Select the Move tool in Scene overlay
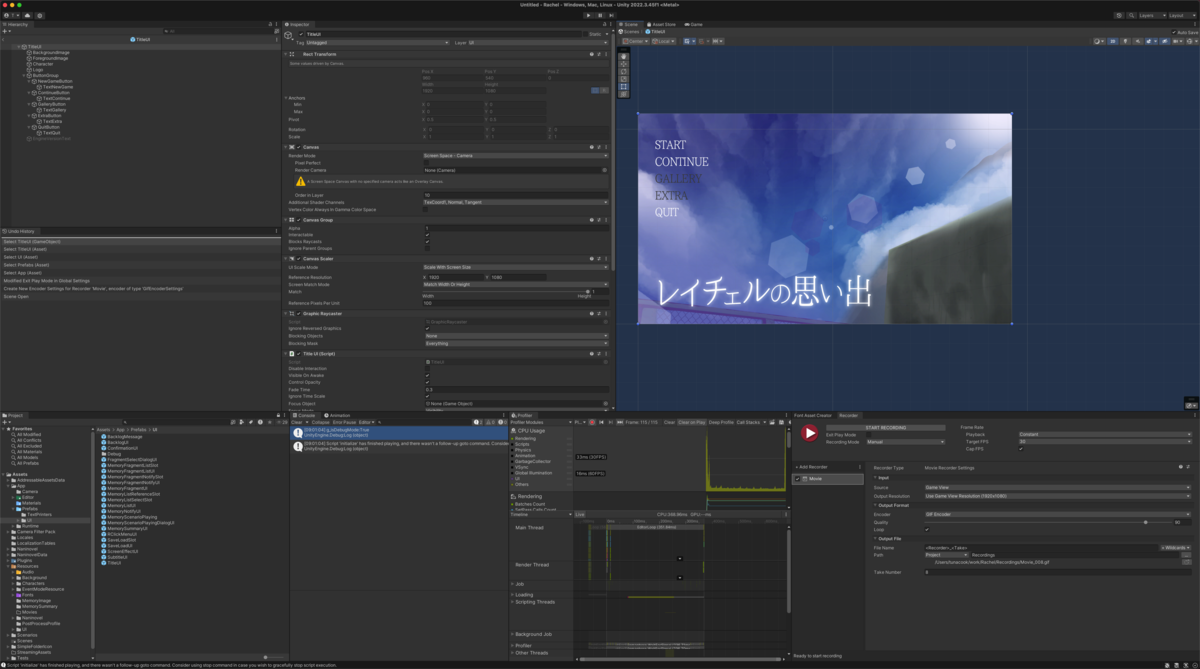Screen dimensions: 1200x669 click(623, 64)
